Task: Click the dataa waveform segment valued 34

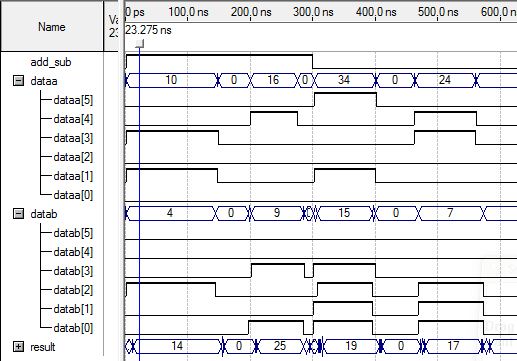Action: pyautogui.click(x=344, y=80)
